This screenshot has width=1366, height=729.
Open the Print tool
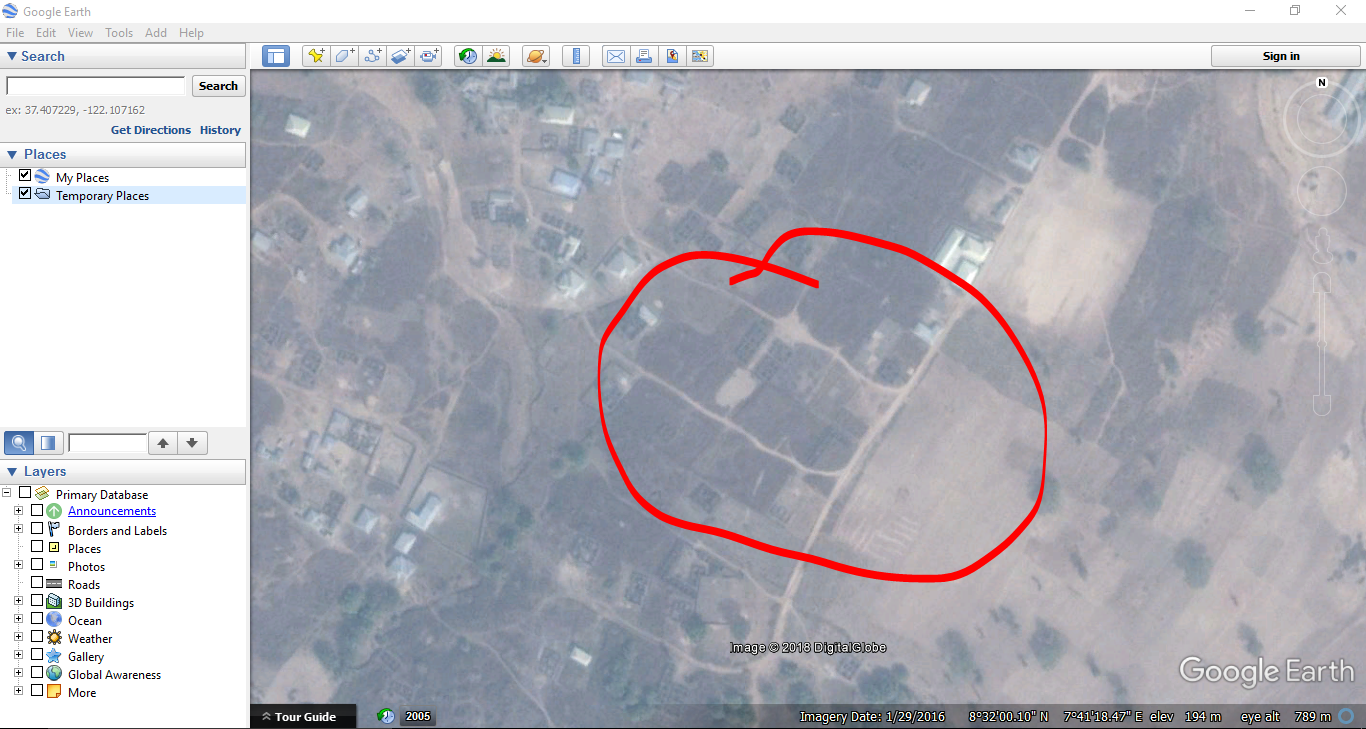644,56
